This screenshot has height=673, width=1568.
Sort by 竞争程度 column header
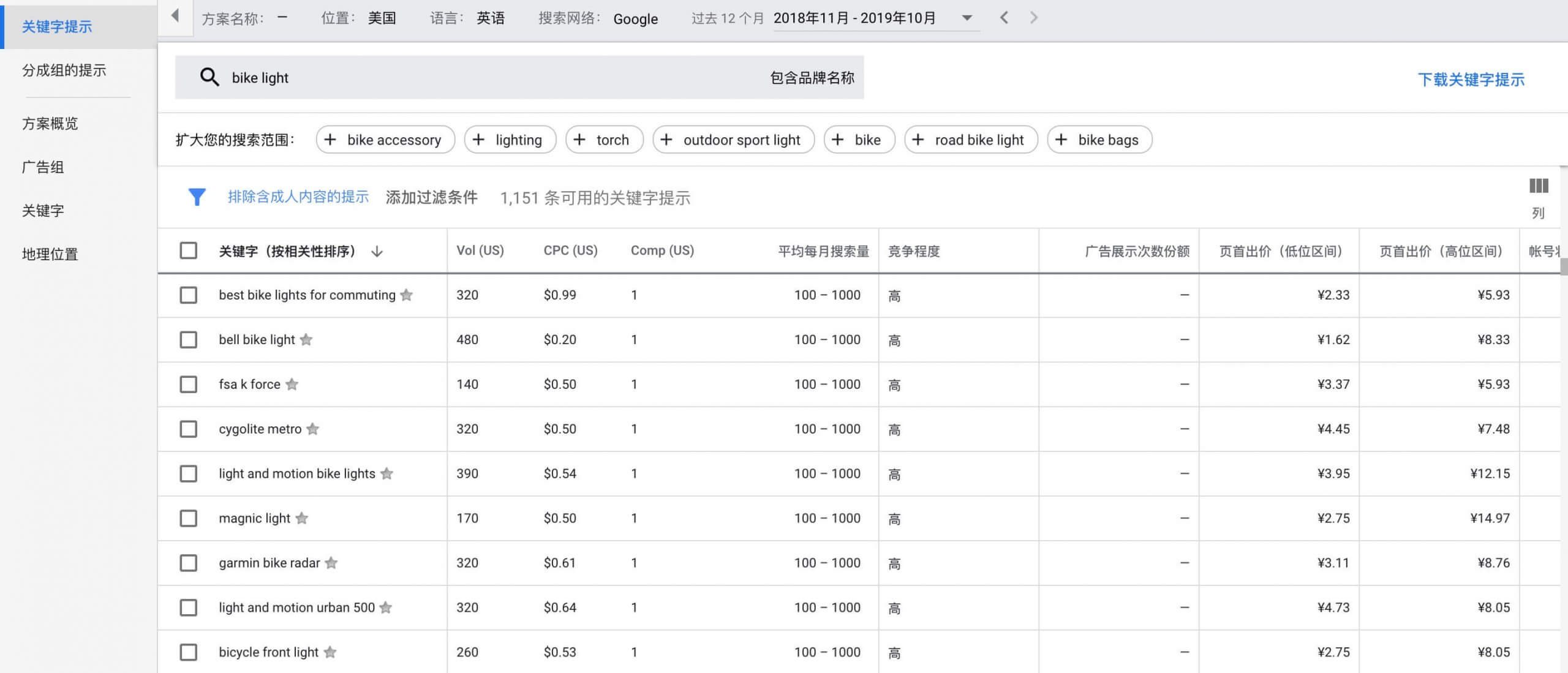tap(914, 251)
